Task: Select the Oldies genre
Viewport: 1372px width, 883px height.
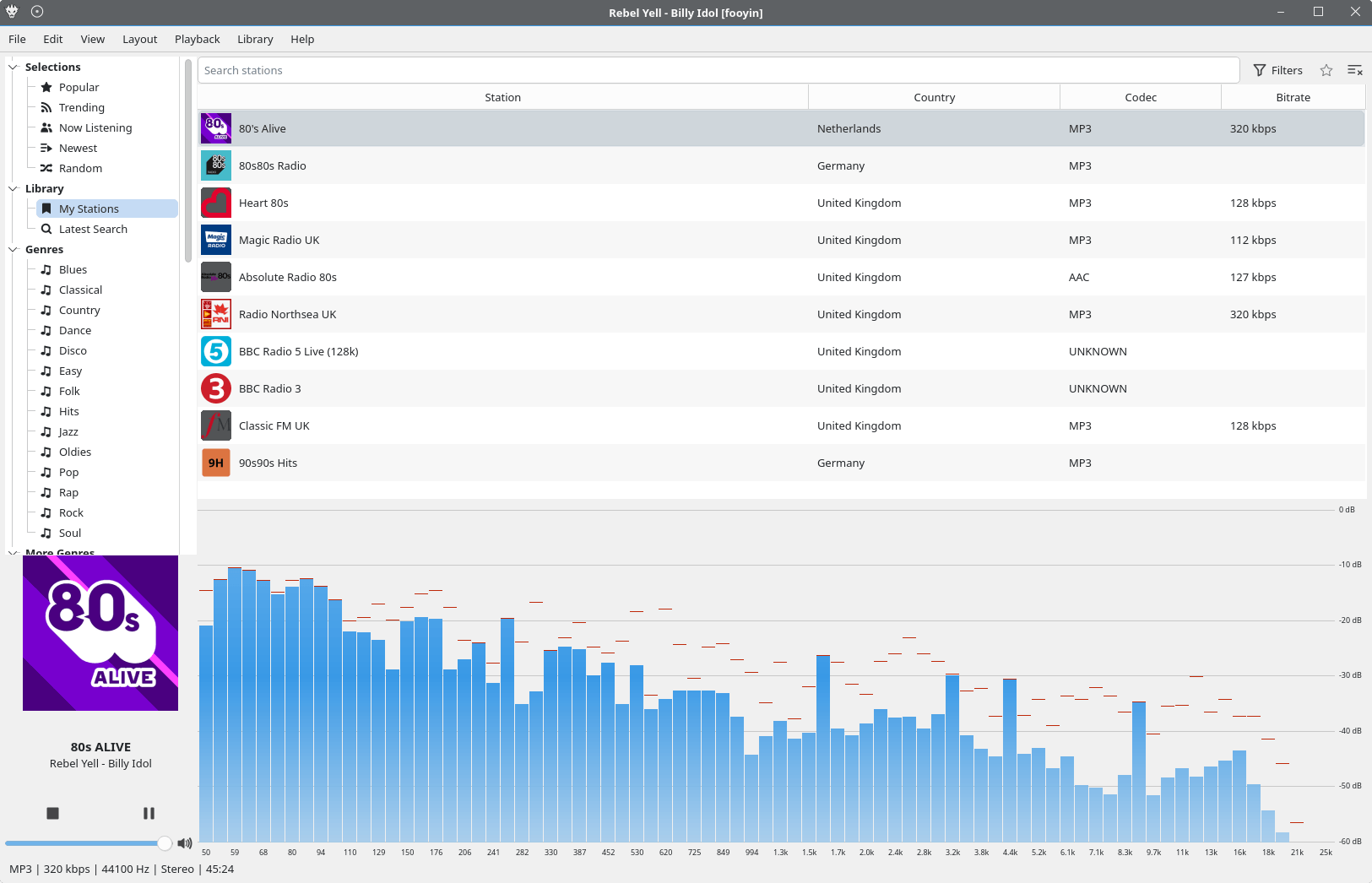Action: (75, 452)
